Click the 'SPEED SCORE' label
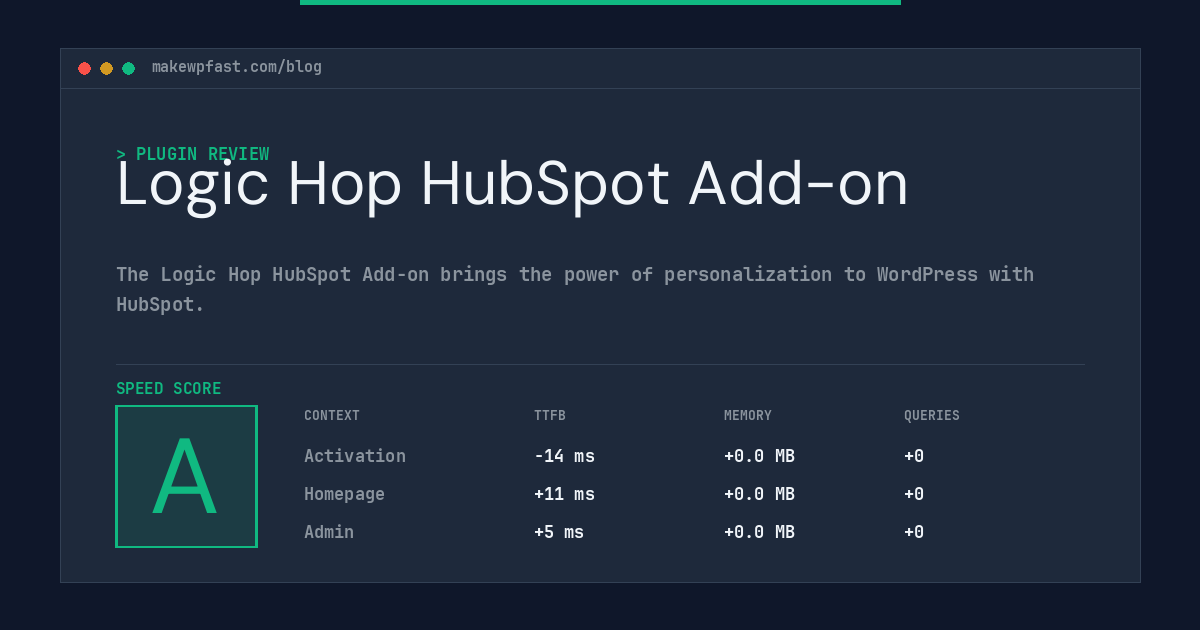Viewport: 1200px width, 630px height. click(169, 389)
